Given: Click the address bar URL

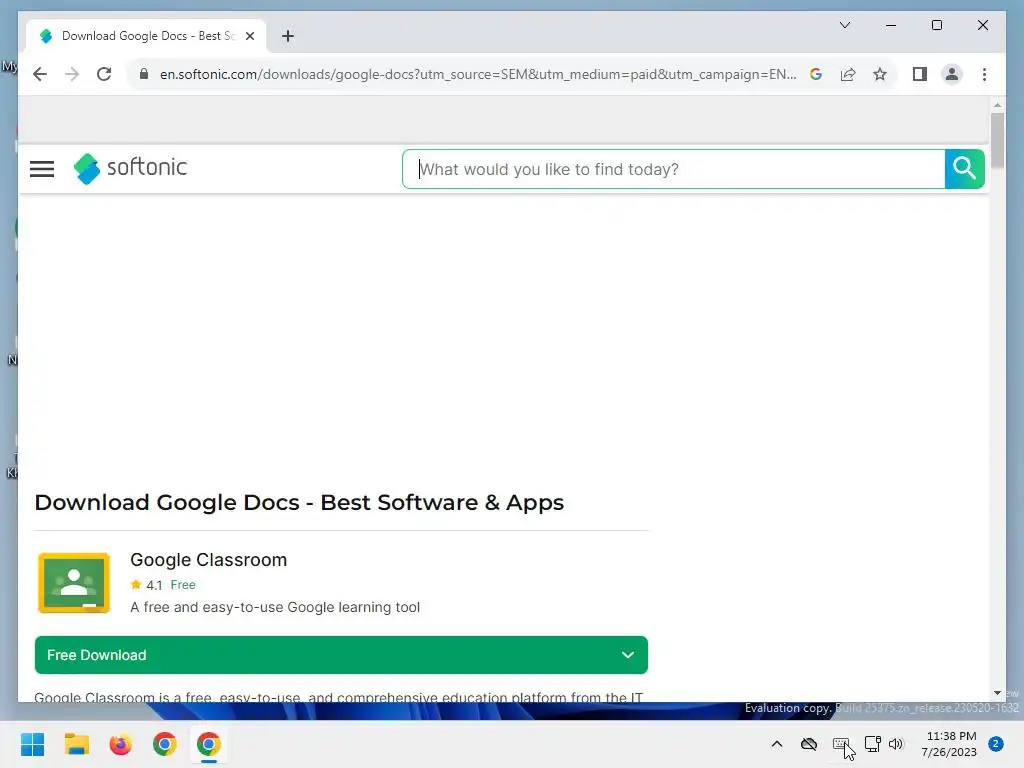Looking at the screenshot, I should tap(477, 74).
